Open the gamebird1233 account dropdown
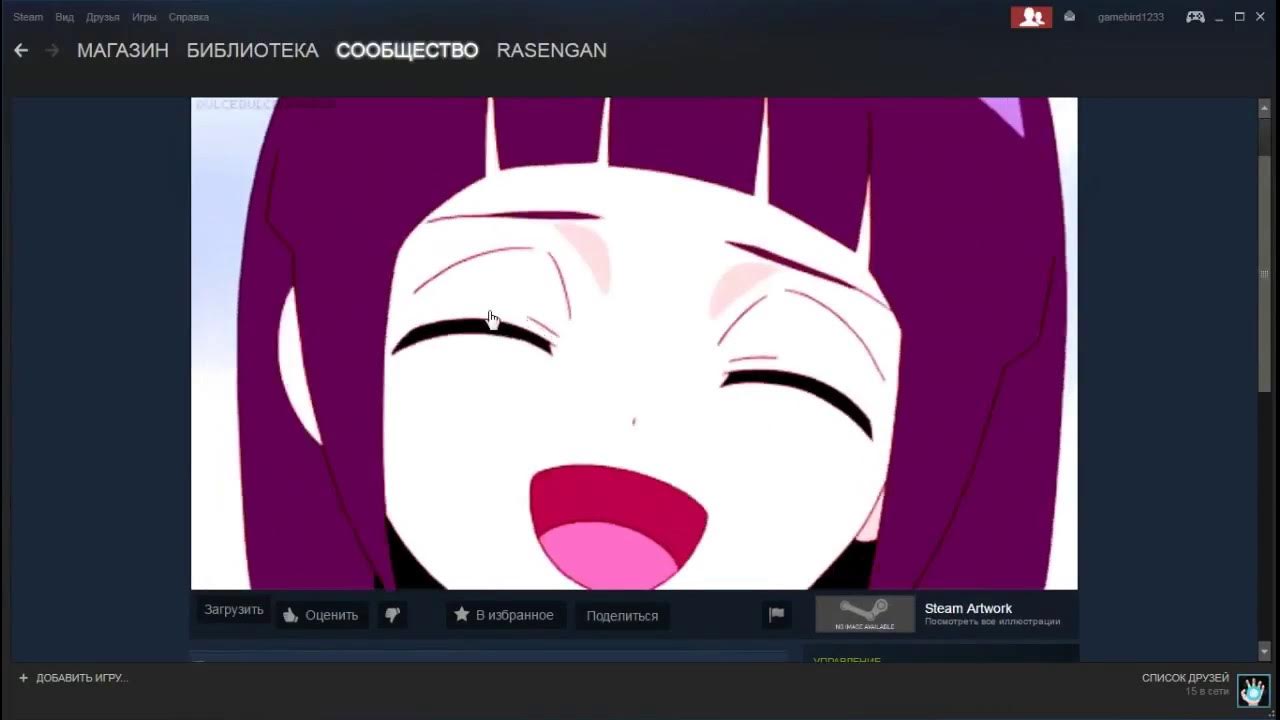Viewport: 1280px width, 720px height. tap(1131, 17)
